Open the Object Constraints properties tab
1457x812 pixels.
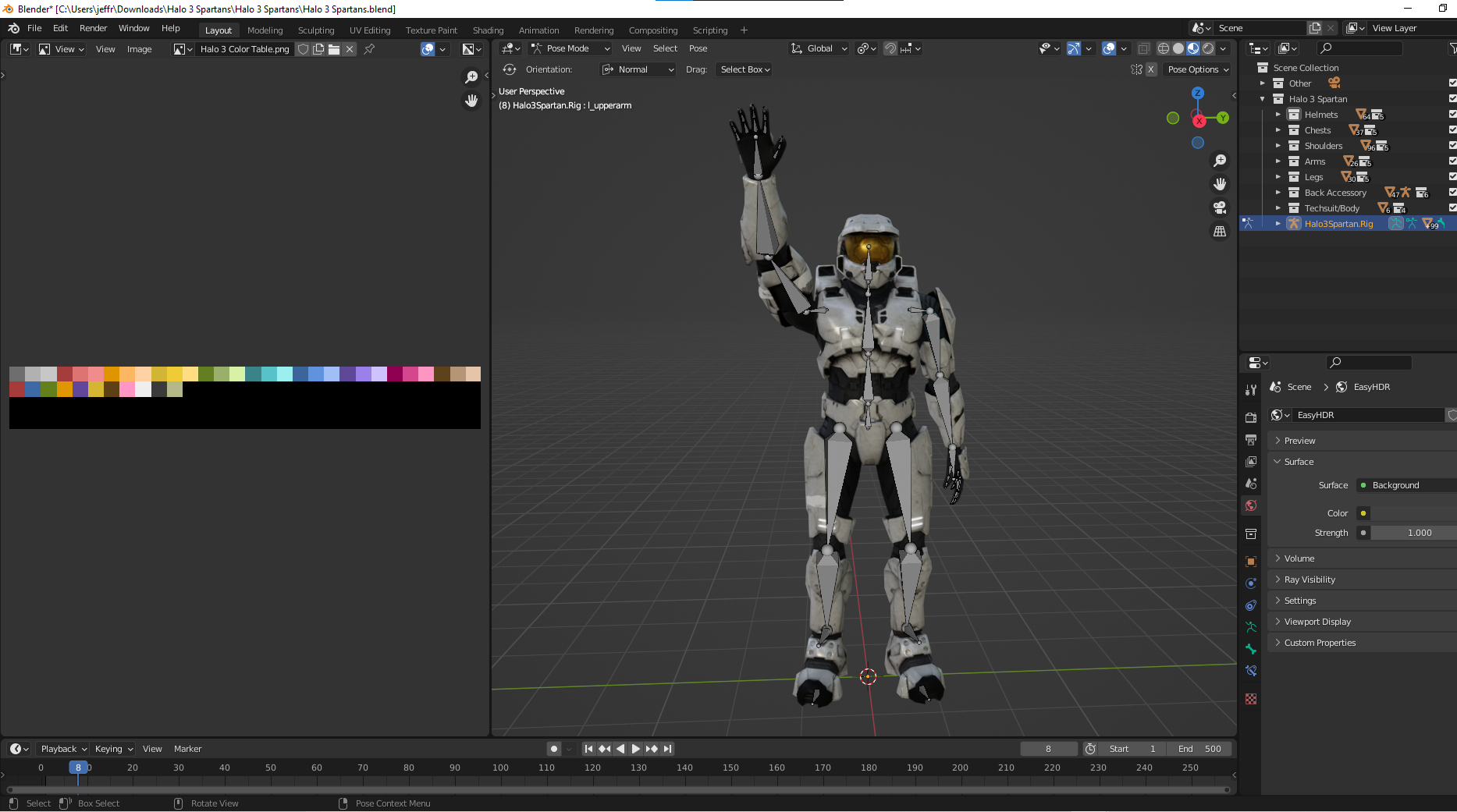coord(1251,605)
